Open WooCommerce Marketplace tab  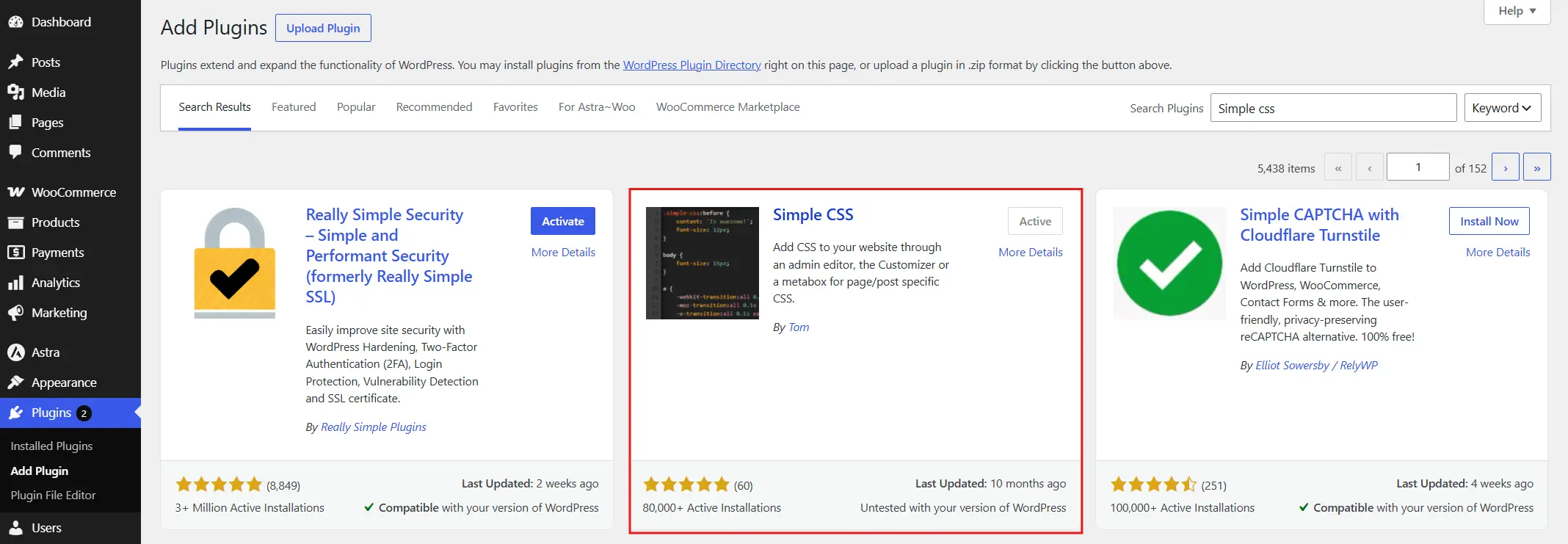pyautogui.click(x=727, y=107)
